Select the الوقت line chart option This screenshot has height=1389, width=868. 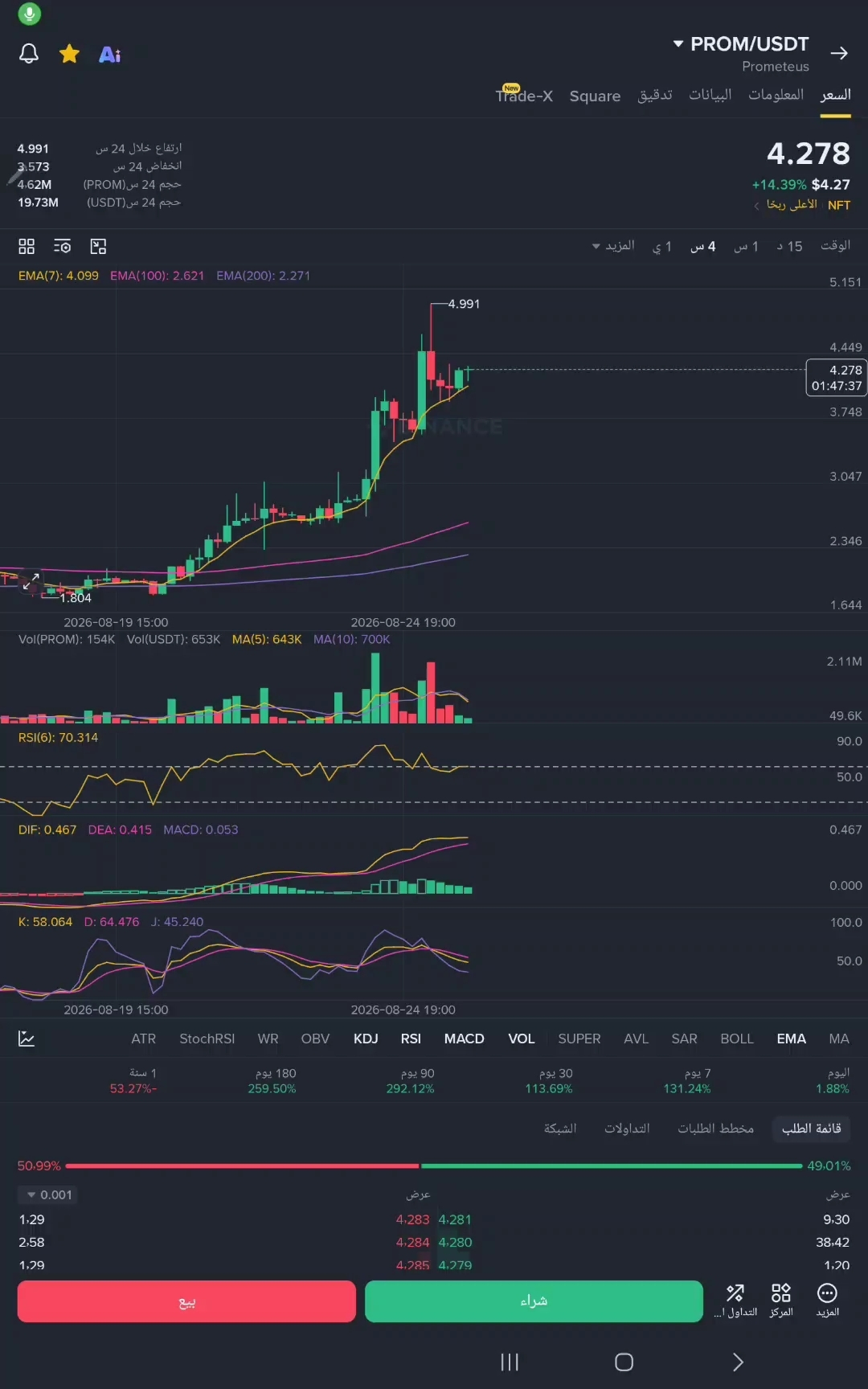click(836, 245)
